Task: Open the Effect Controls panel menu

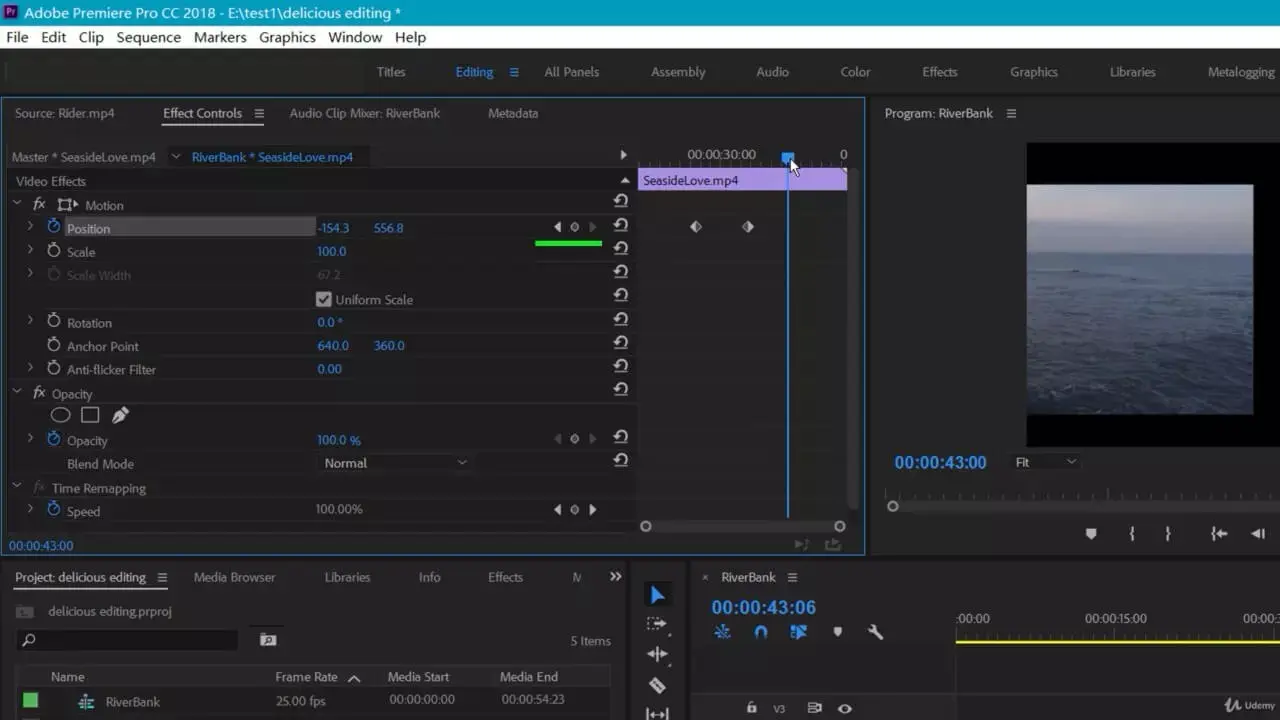Action: (259, 113)
